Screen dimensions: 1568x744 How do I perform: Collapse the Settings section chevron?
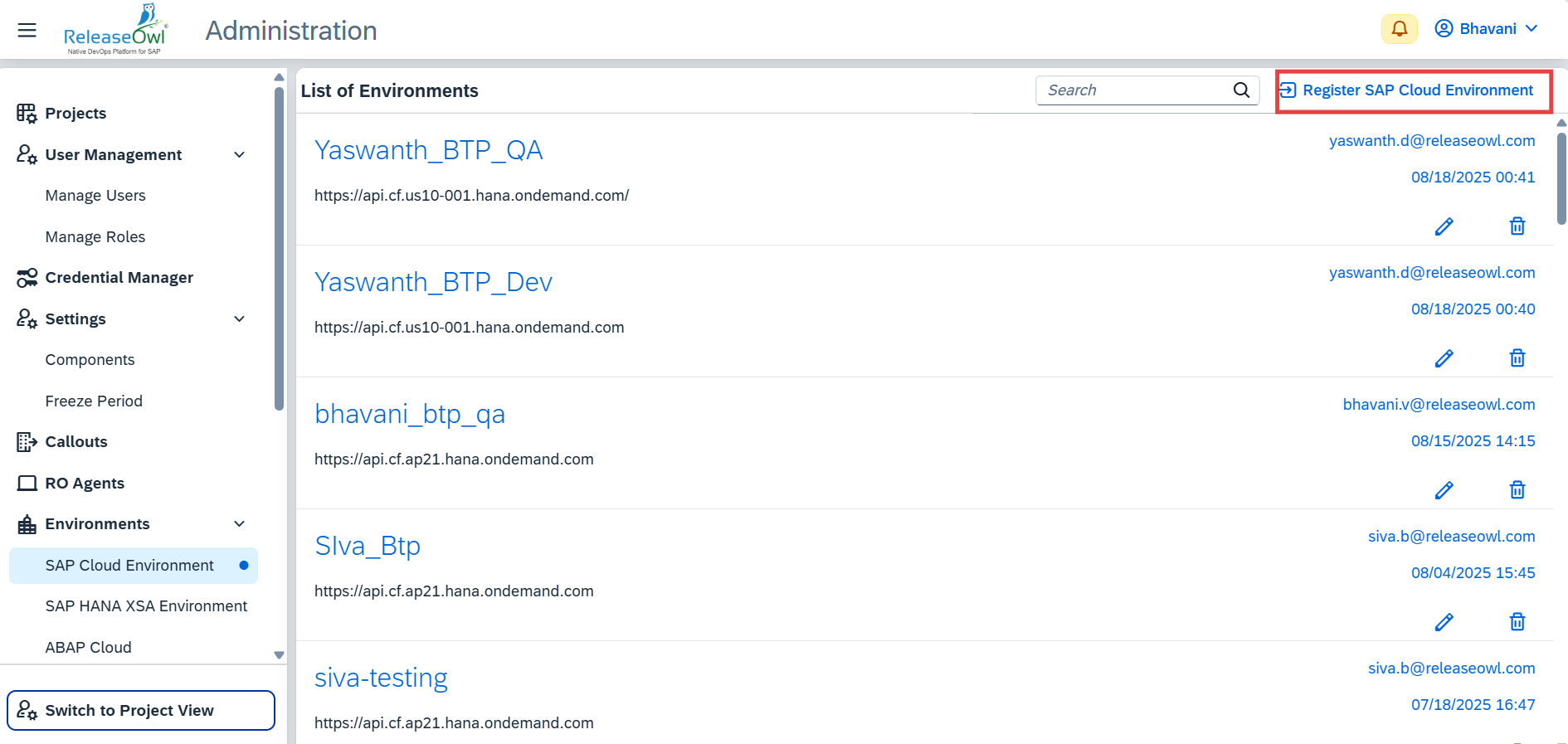240,319
